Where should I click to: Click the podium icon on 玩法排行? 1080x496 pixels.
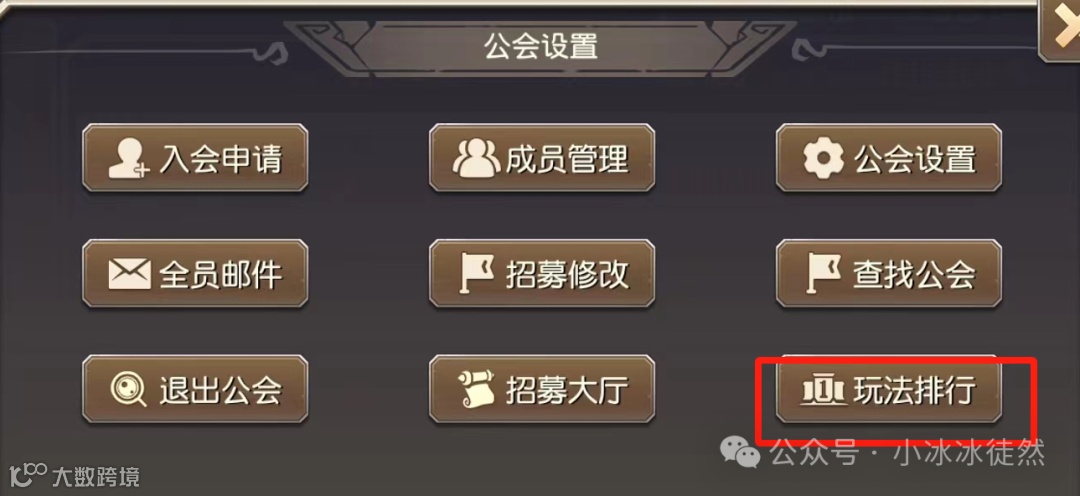(x=823, y=391)
